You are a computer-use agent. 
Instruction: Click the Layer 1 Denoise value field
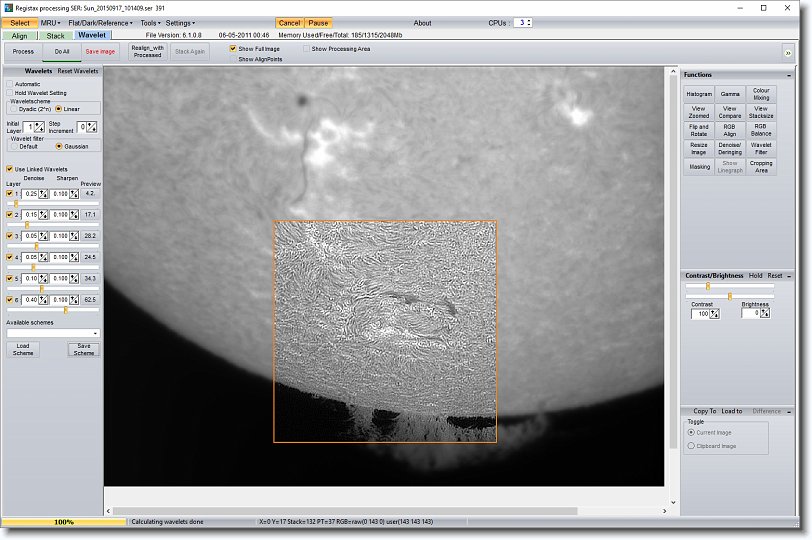(30, 194)
